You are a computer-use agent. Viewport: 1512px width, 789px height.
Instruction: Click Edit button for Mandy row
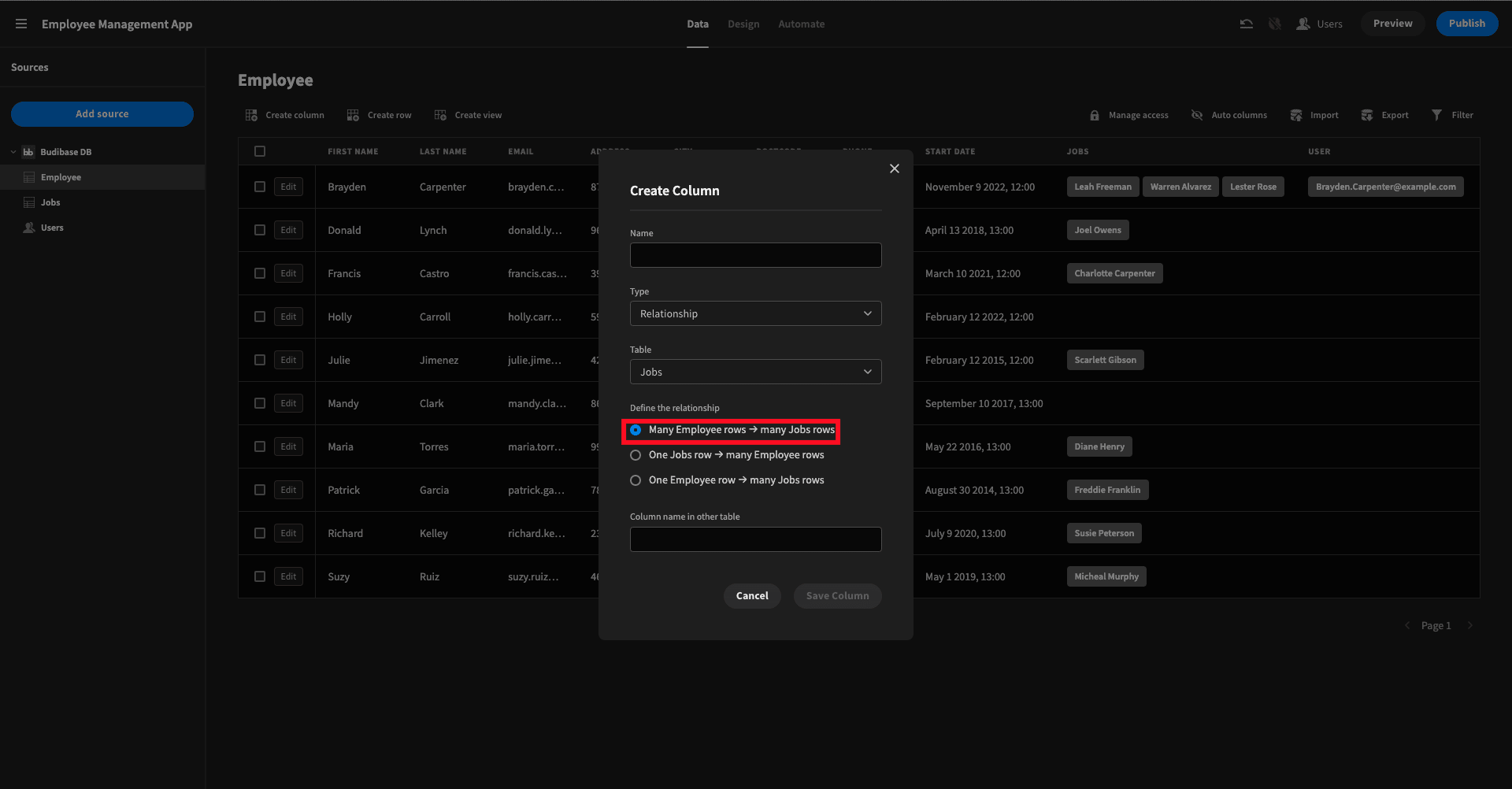pyautogui.click(x=289, y=403)
